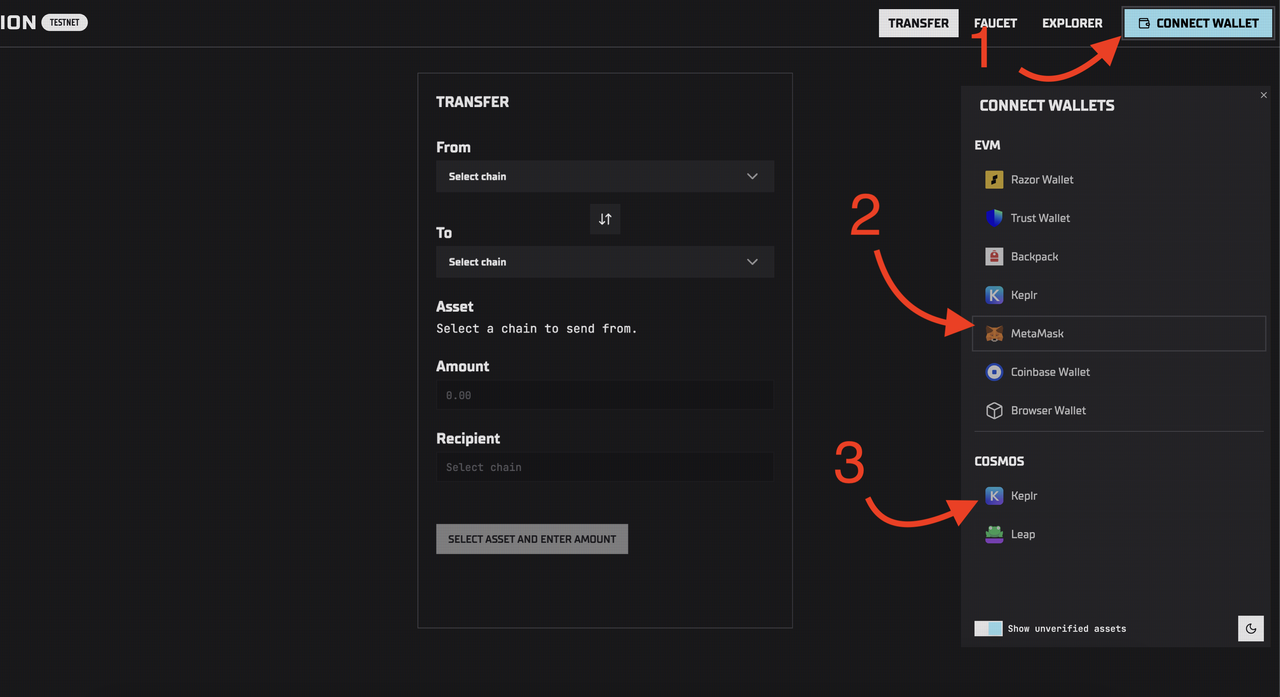1280x697 pixels.
Task: Click the Browser Wallet cube icon
Action: [x=994, y=410]
